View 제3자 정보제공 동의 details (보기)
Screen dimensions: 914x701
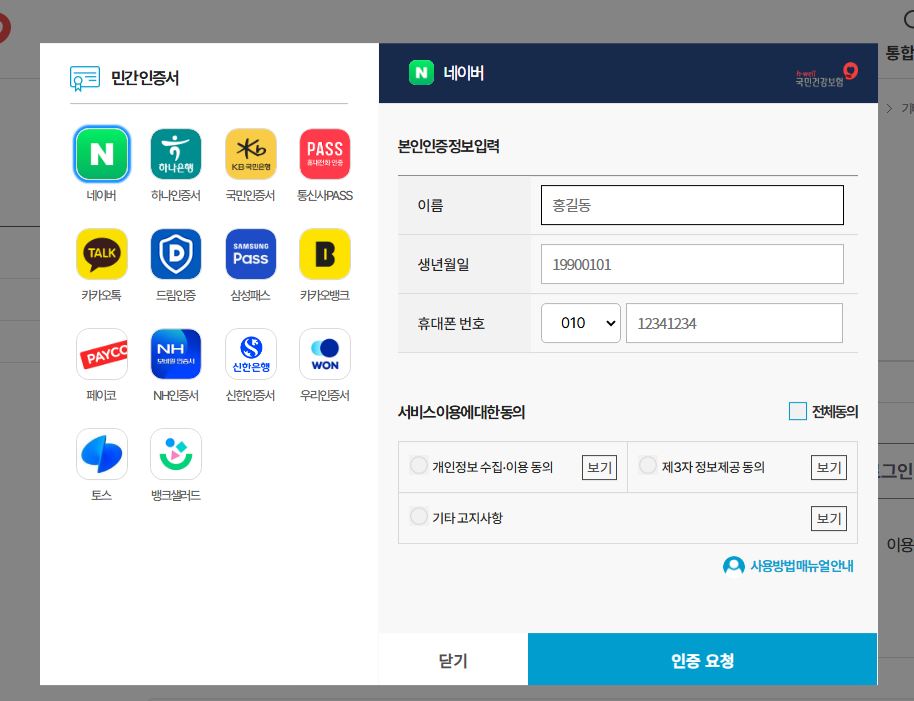point(829,467)
